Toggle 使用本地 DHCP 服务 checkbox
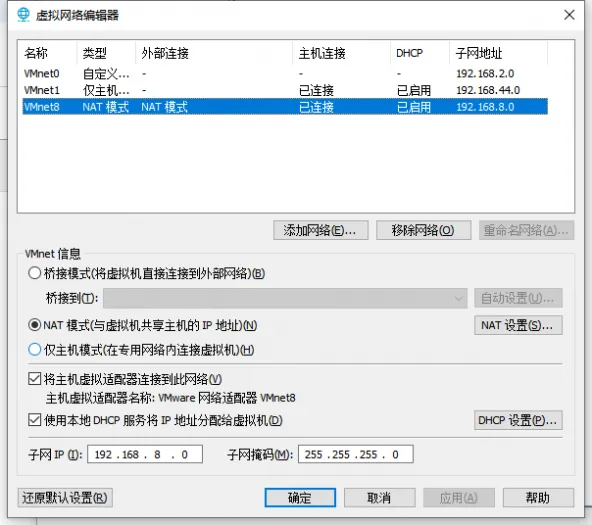Viewport: 592px width, 525px height. [34, 420]
